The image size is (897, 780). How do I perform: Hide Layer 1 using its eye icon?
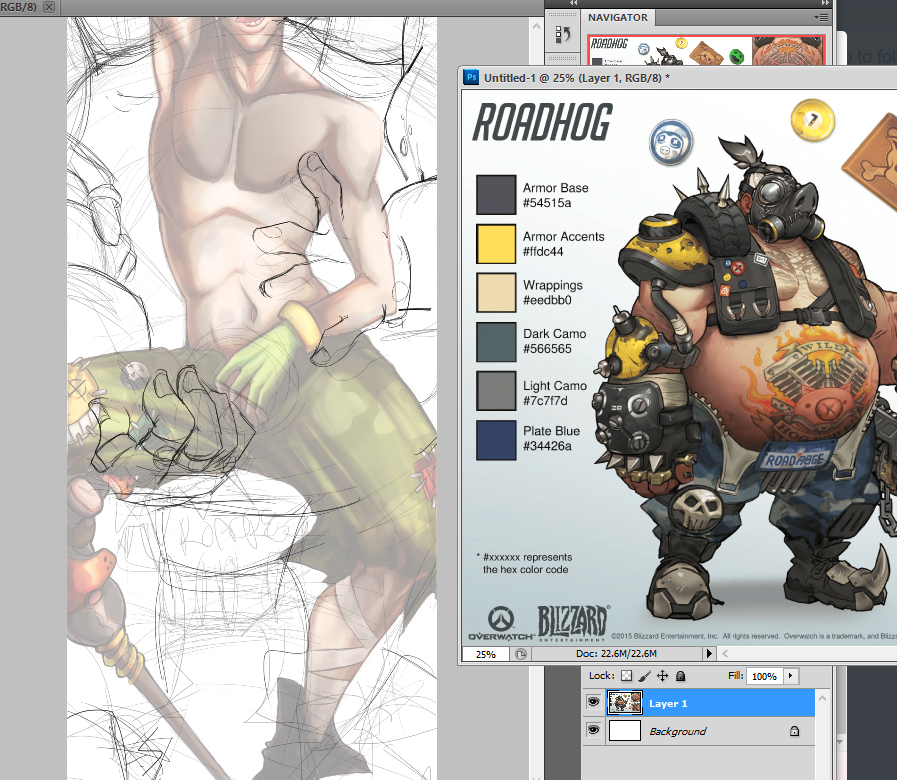point(594,704)
